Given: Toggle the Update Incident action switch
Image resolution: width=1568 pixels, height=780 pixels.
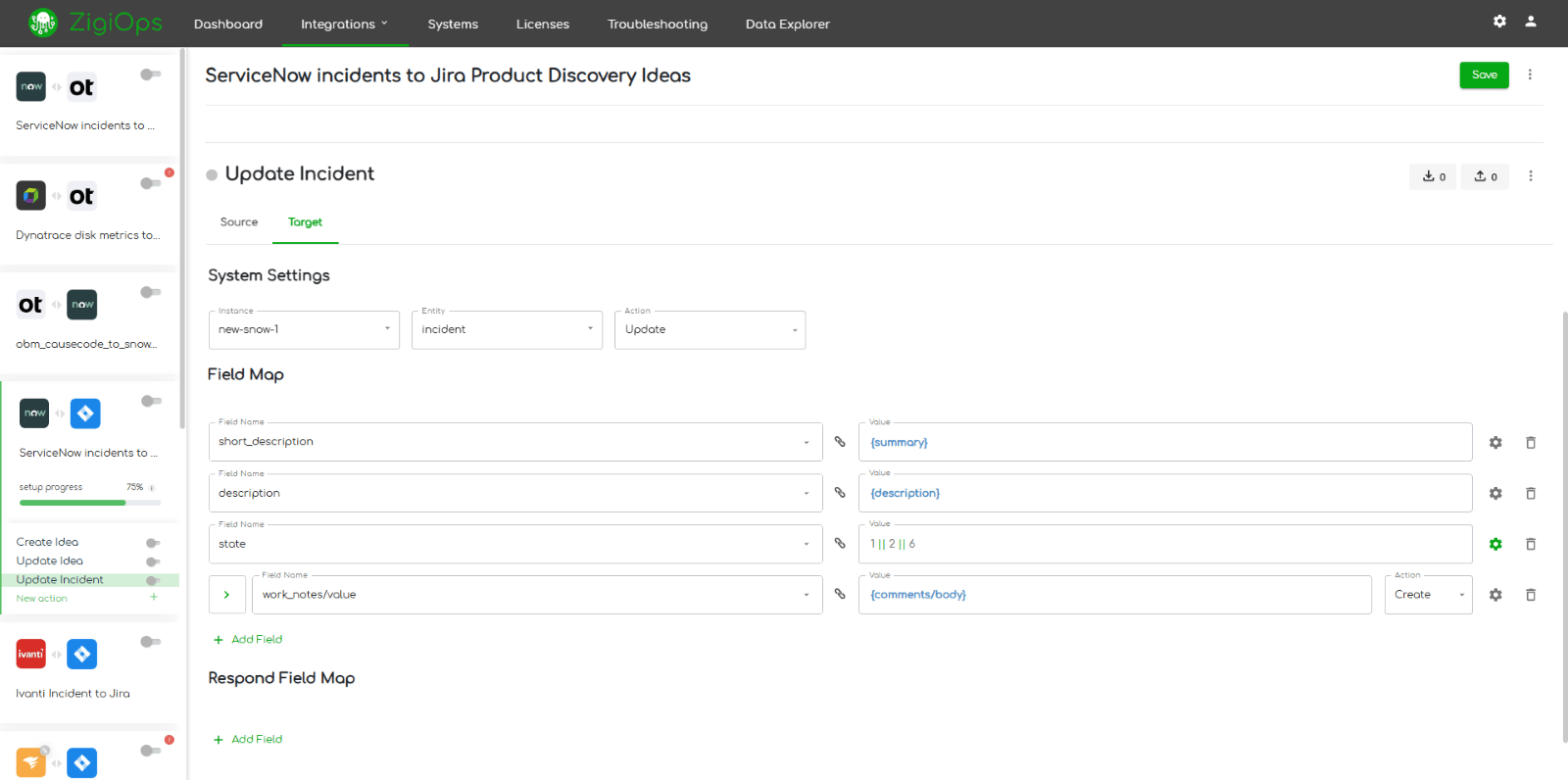Looking at the screenshot, I should click(153, 580).
